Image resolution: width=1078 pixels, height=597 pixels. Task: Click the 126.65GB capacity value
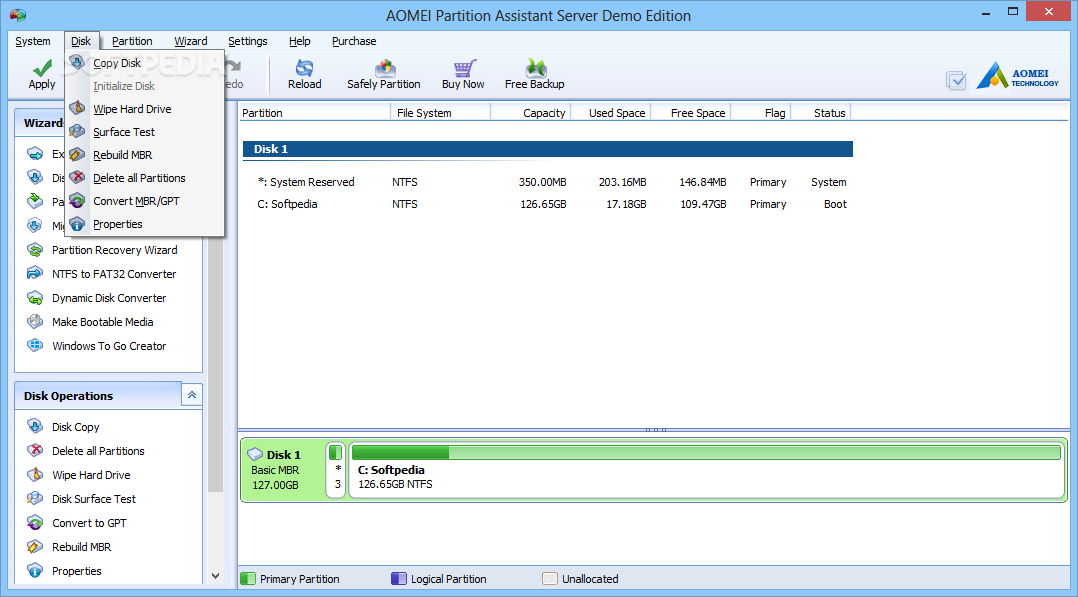pyautogui.click(x=544, y=204)
